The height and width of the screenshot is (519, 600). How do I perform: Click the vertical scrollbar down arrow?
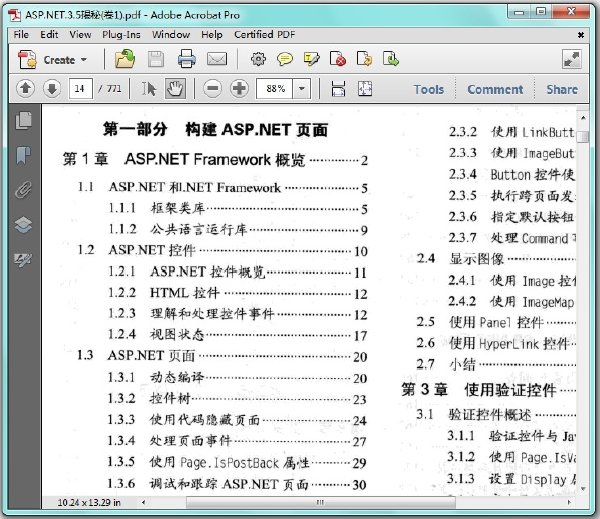583,489
